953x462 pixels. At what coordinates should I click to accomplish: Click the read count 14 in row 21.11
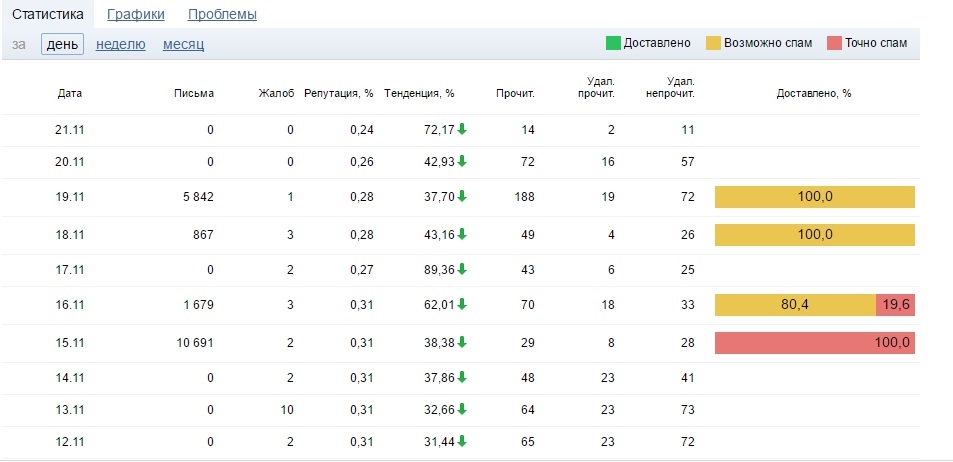pos(528,129)
